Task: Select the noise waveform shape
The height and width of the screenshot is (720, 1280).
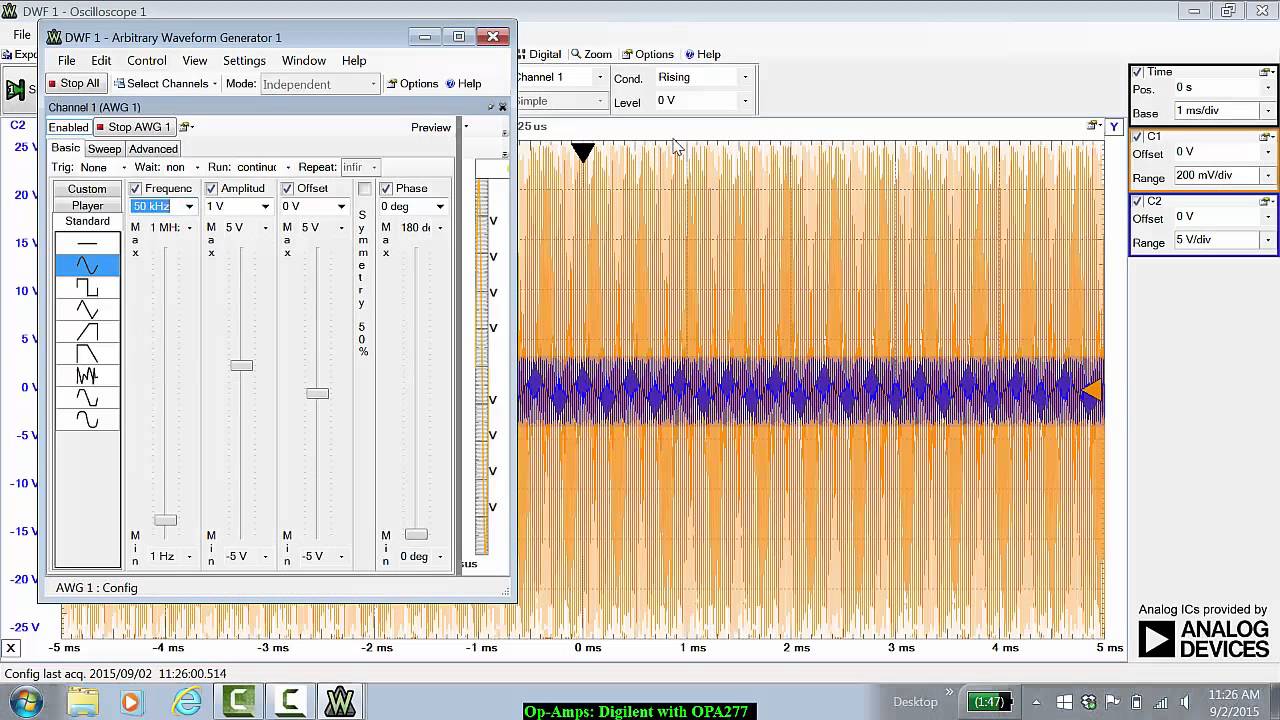Action: tap(87, 375)
